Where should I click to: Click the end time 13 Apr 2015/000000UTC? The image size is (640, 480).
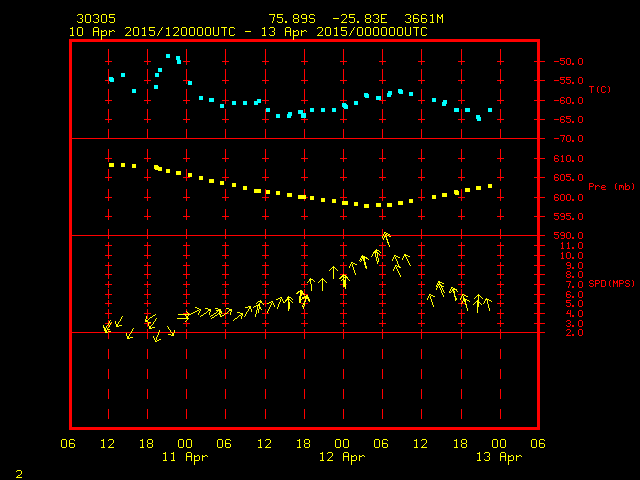pos(344,32)
